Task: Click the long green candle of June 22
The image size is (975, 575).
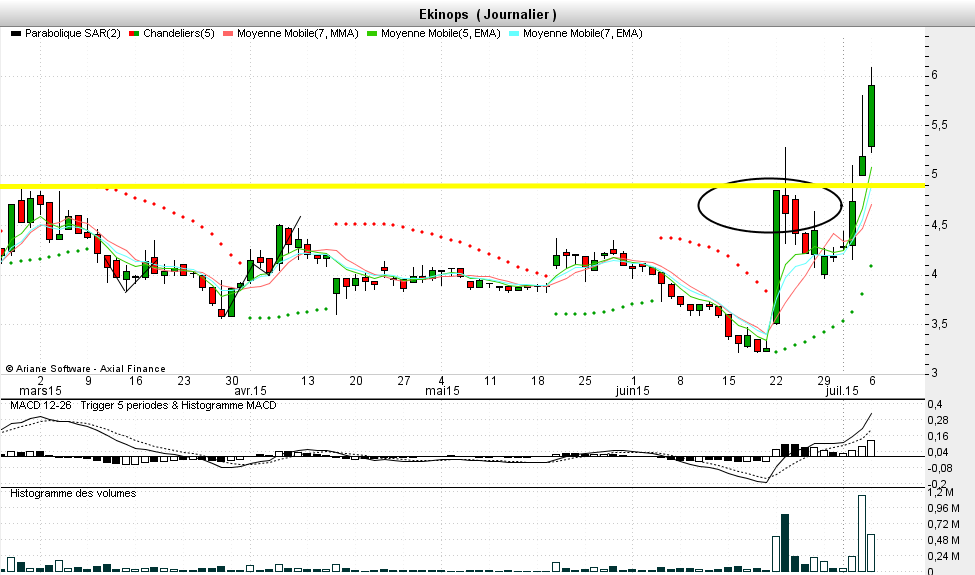Action: [776, 257]
